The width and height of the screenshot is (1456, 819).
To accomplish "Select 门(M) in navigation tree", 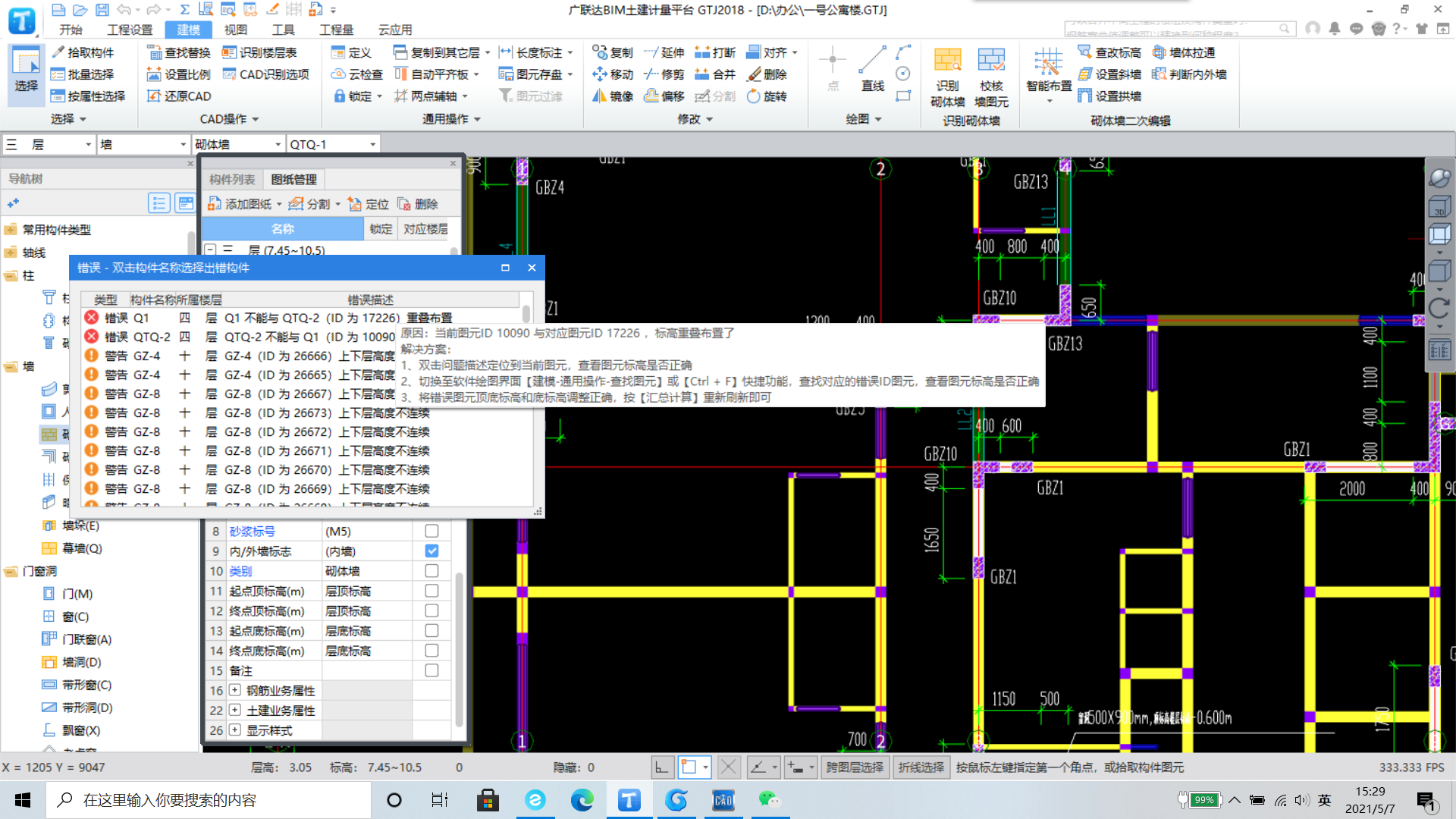I will [68, 594].
